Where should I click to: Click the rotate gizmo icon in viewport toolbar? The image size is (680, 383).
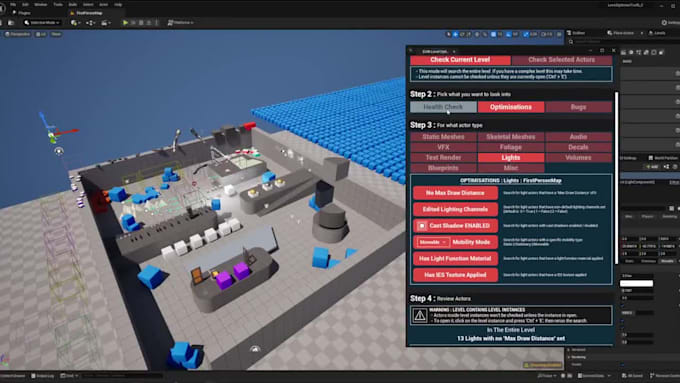(x=462, y=34)
